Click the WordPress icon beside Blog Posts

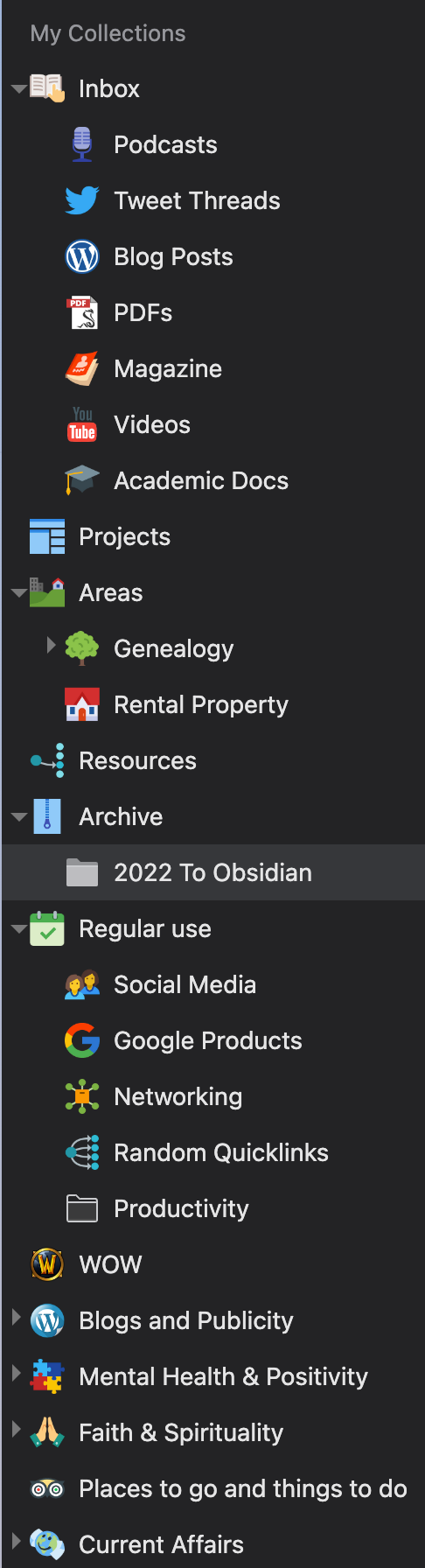(82, 256)
